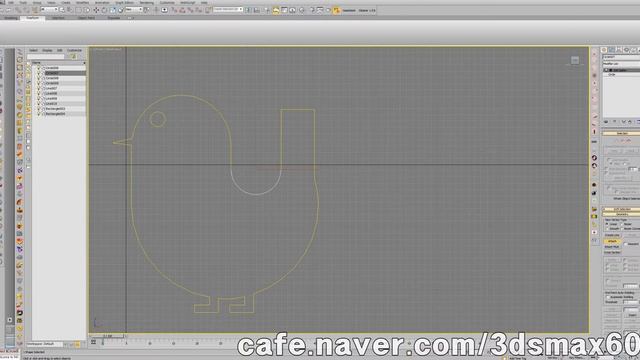Click the Mirror tool icon
This screenshot has width=640, height=360.
coord(249,10)
